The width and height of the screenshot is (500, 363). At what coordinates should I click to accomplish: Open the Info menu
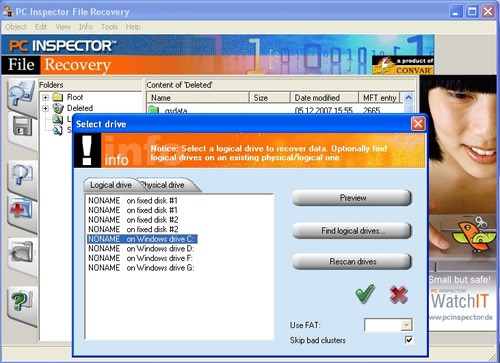tap(86, 27)
